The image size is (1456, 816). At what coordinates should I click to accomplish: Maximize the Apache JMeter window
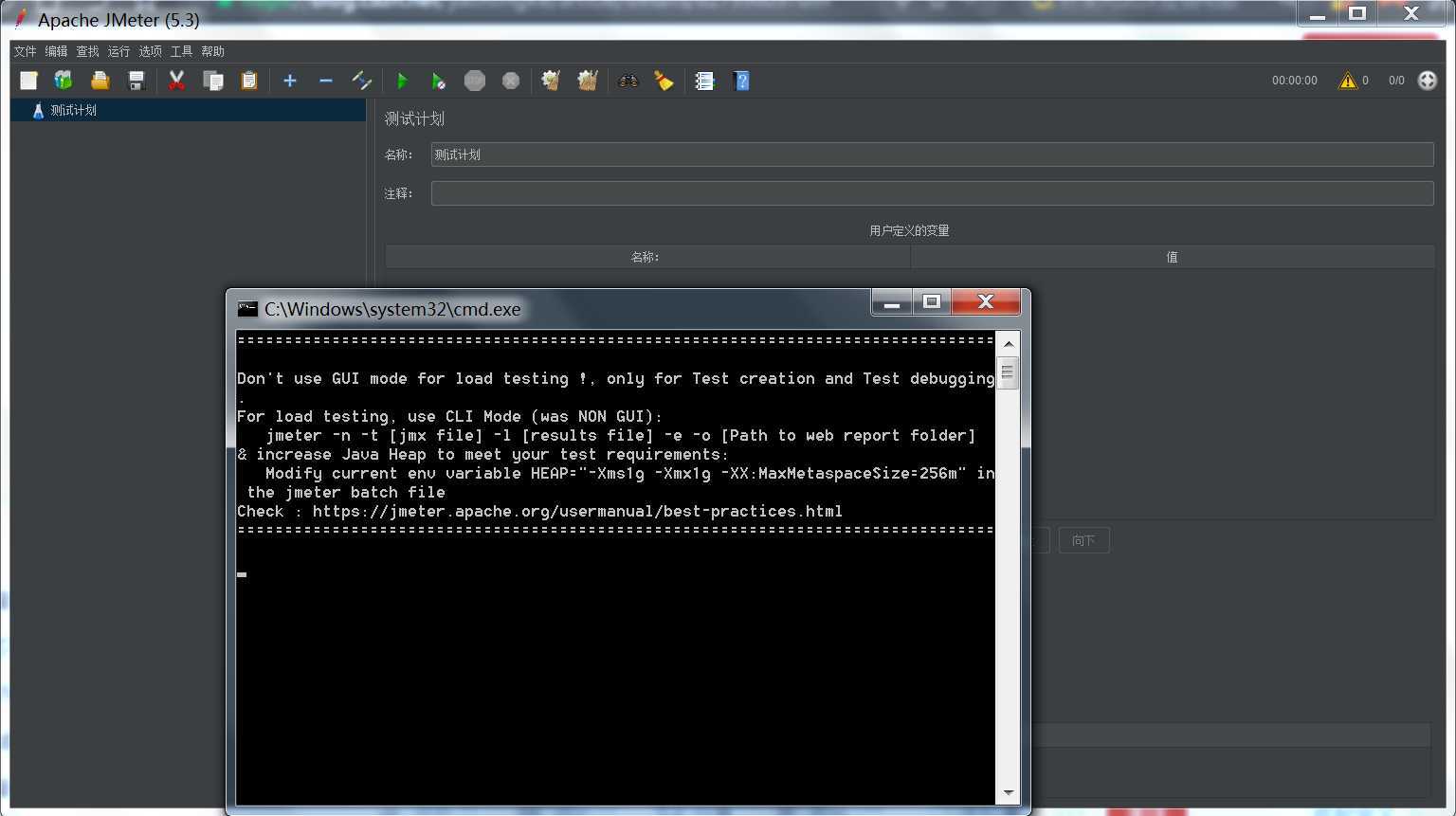pos(1357,13)
